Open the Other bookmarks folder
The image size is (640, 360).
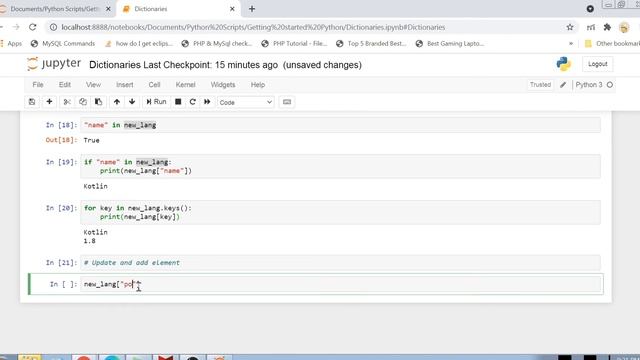pos(611,44)
